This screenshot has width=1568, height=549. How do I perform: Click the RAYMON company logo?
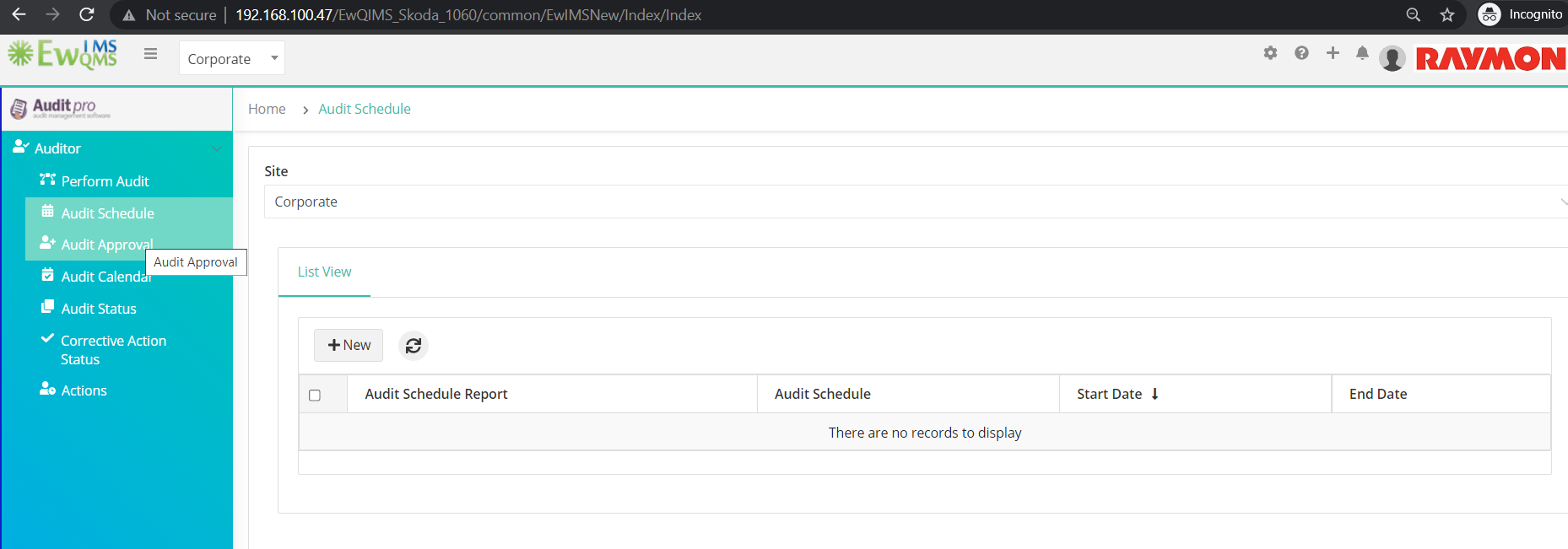(x=1490, y=58)
